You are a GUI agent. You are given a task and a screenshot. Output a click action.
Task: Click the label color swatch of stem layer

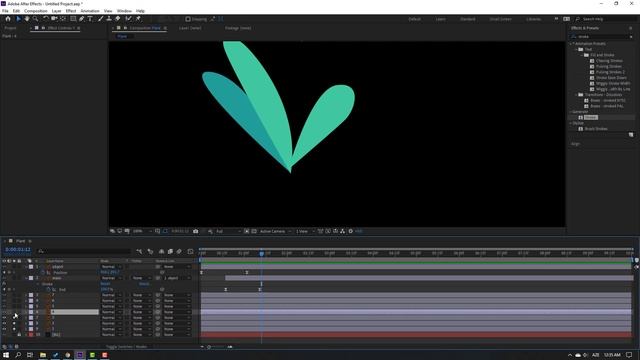31,278
